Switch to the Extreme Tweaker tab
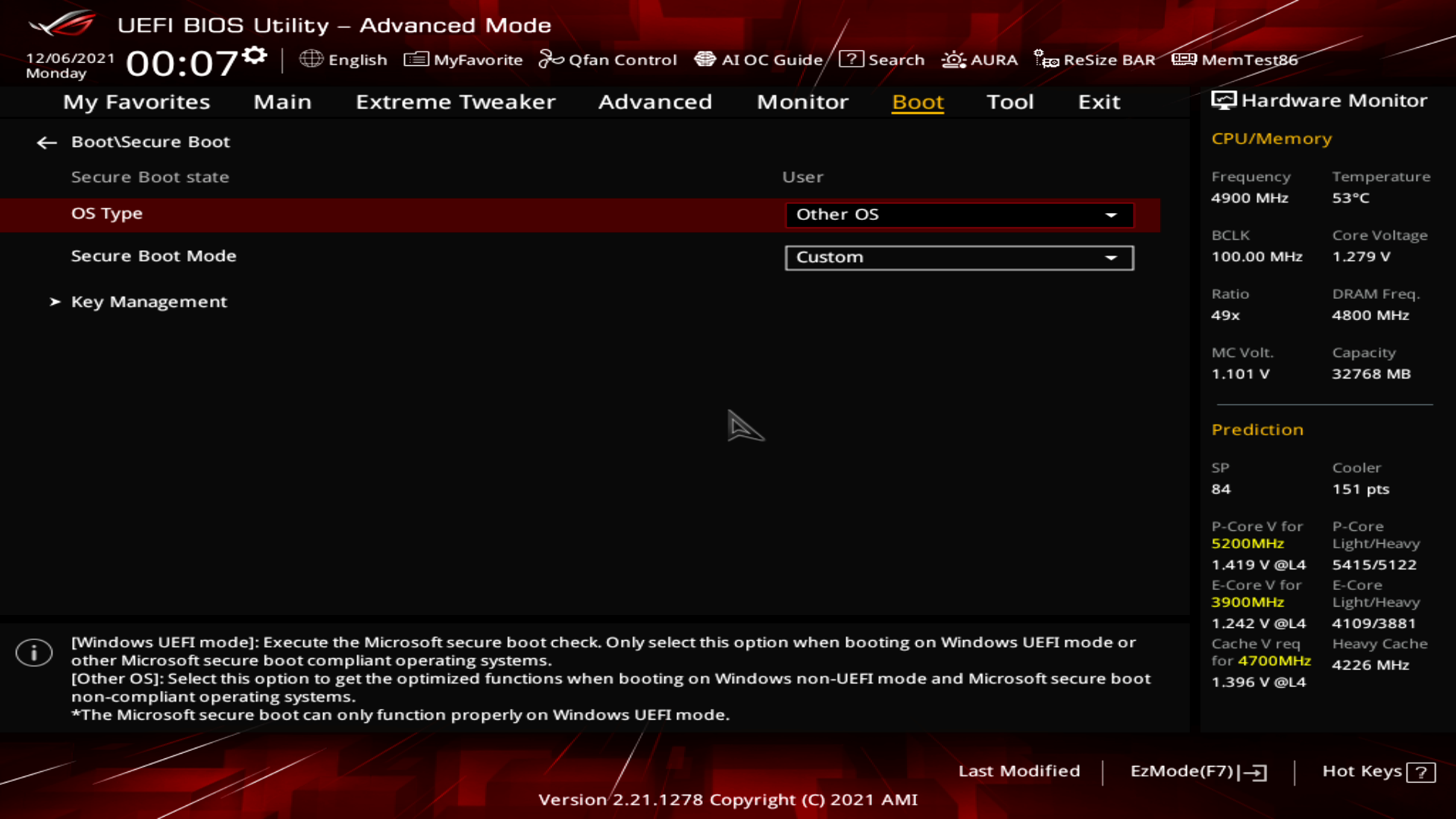This screenshot has height=819, width=1456. pyautogui.click(x=455, y=102)
